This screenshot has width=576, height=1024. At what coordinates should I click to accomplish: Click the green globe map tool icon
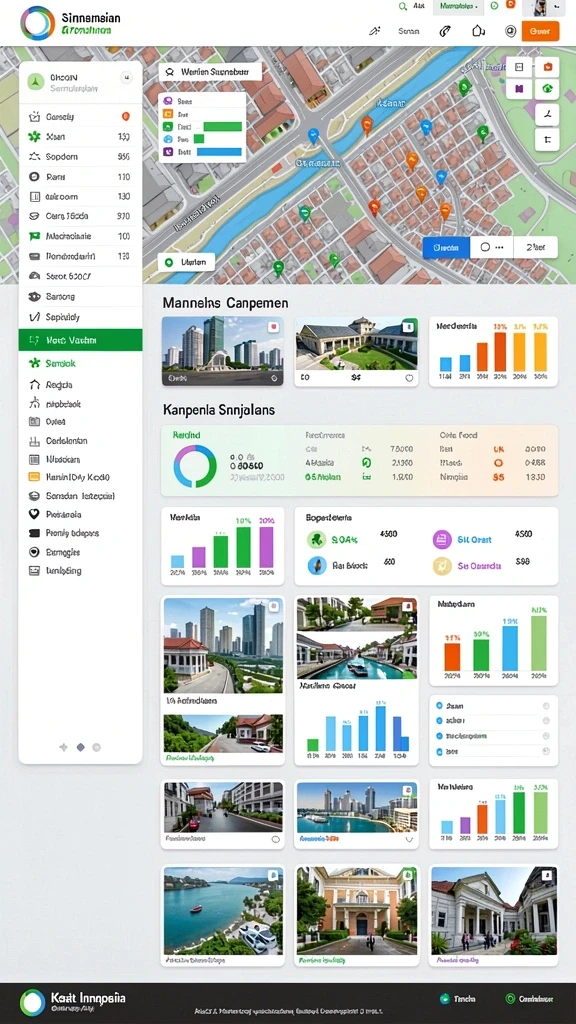coord(547,88)
